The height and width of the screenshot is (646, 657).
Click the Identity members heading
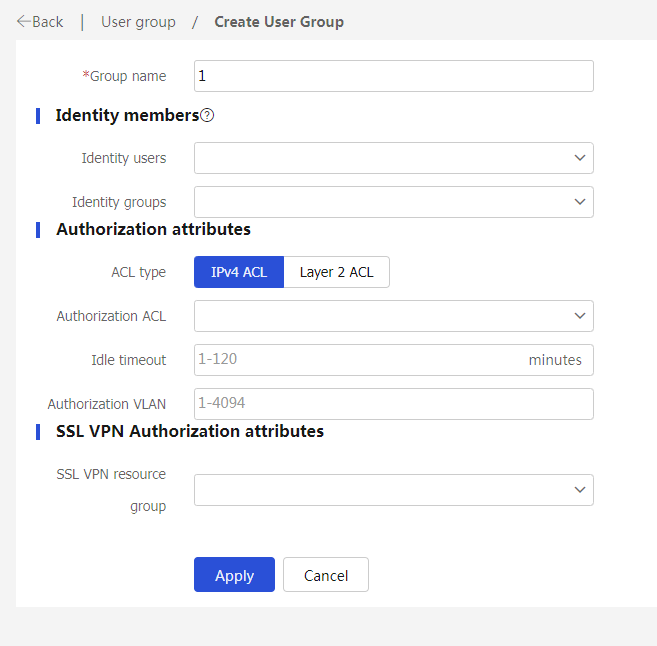[127, 115]
